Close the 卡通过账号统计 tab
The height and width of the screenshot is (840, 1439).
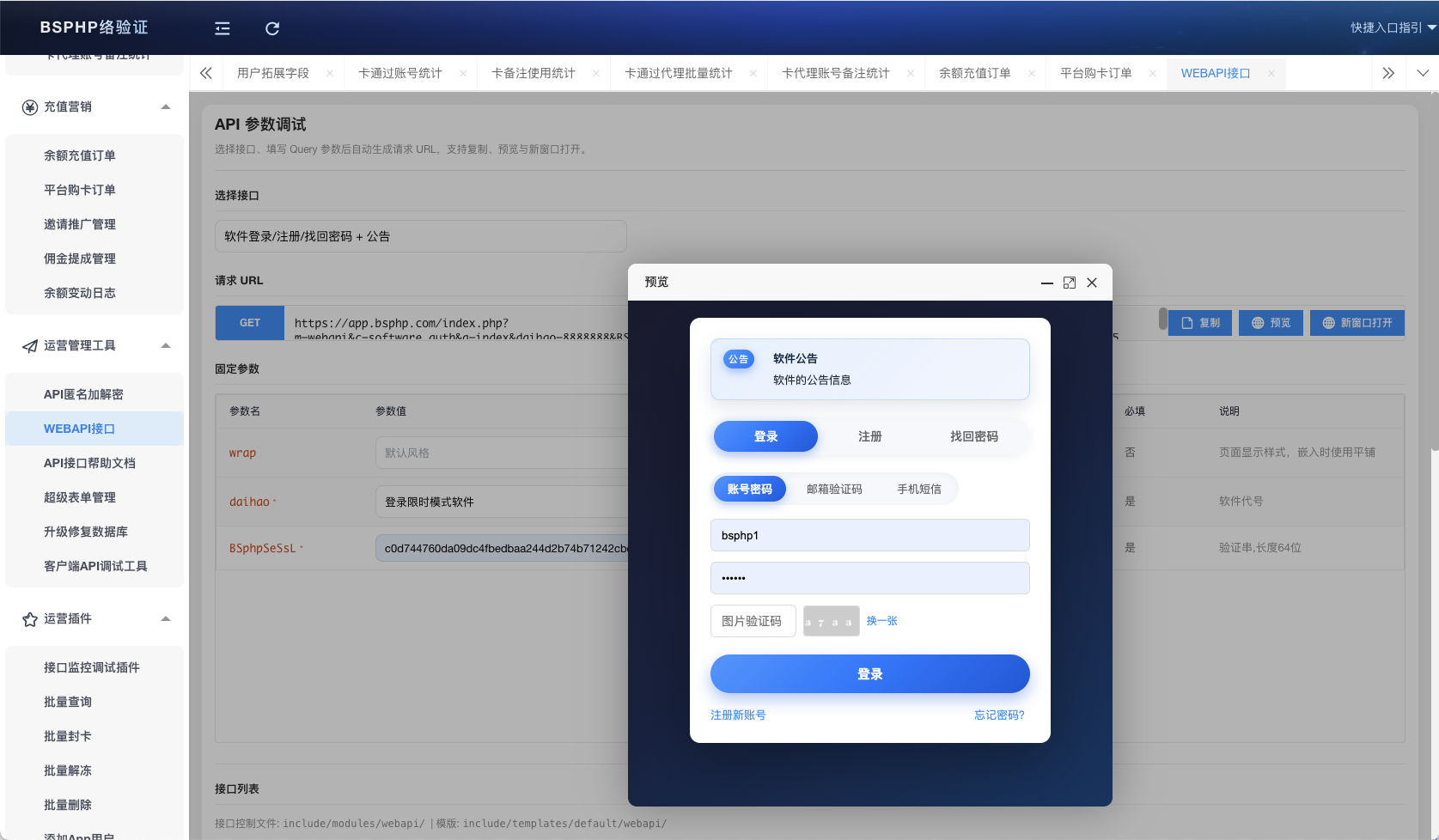[x=463, y=73]
